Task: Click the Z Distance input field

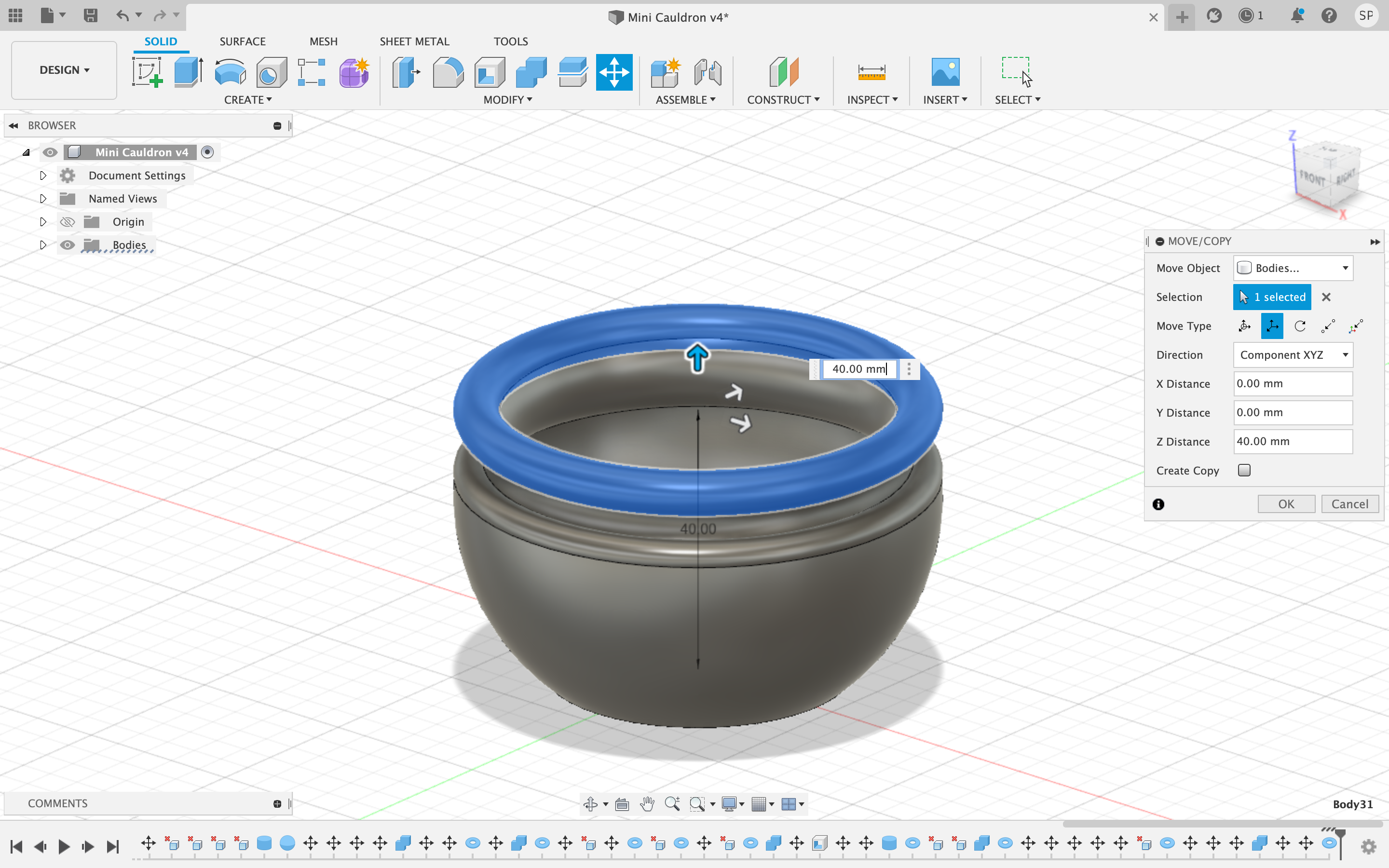Action: (1292, 441)
